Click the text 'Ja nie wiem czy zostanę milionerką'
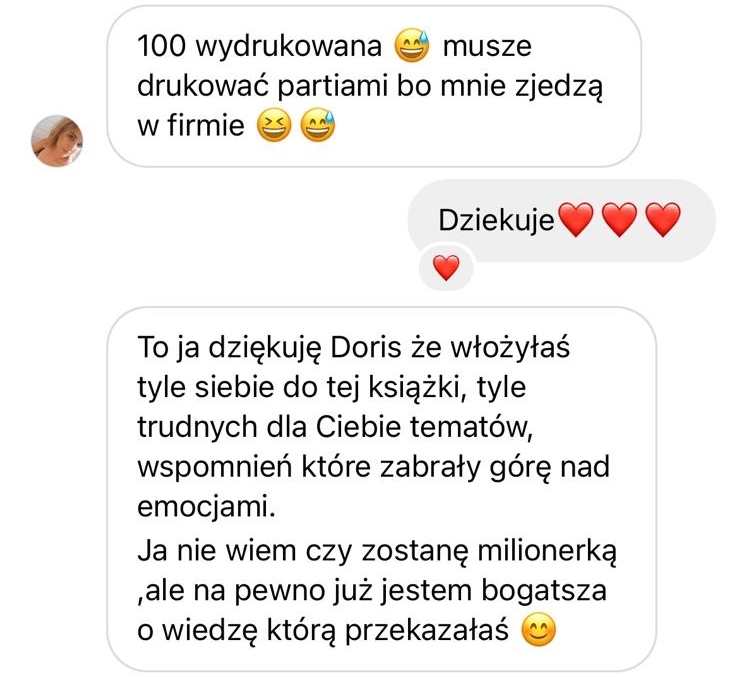The height and width of the screenshot is (677, 739). click(377, 551)
